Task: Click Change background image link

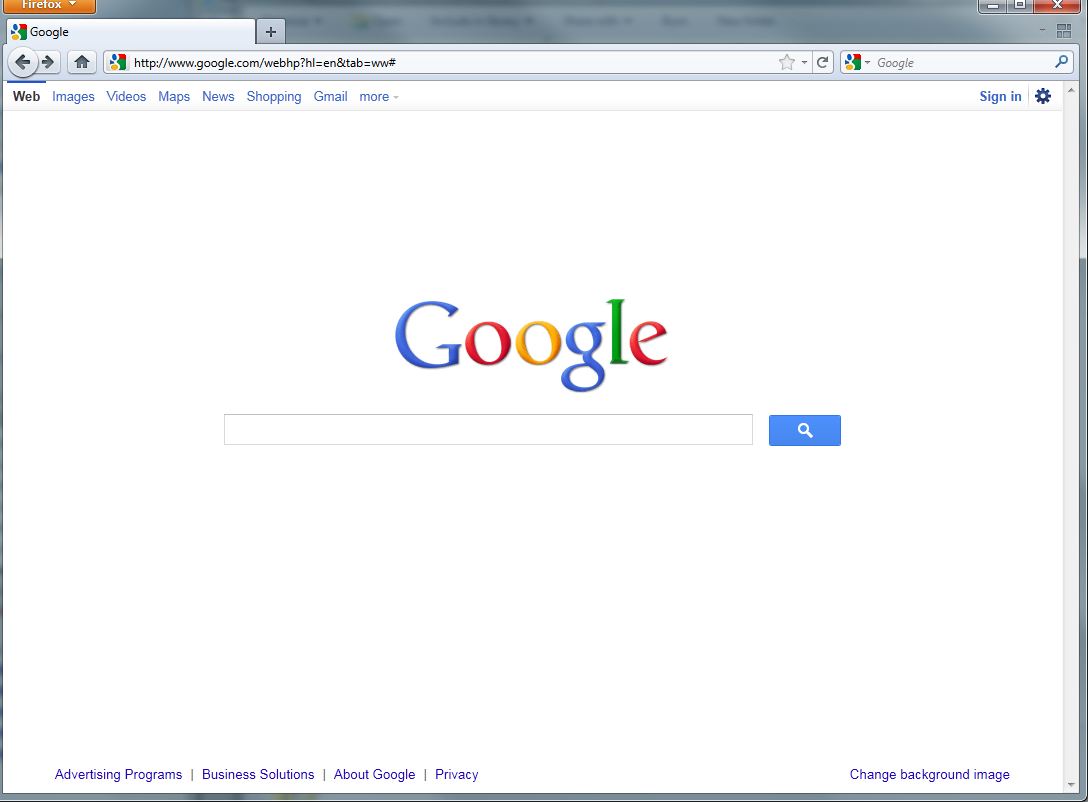Action: (x=930, y=774)
